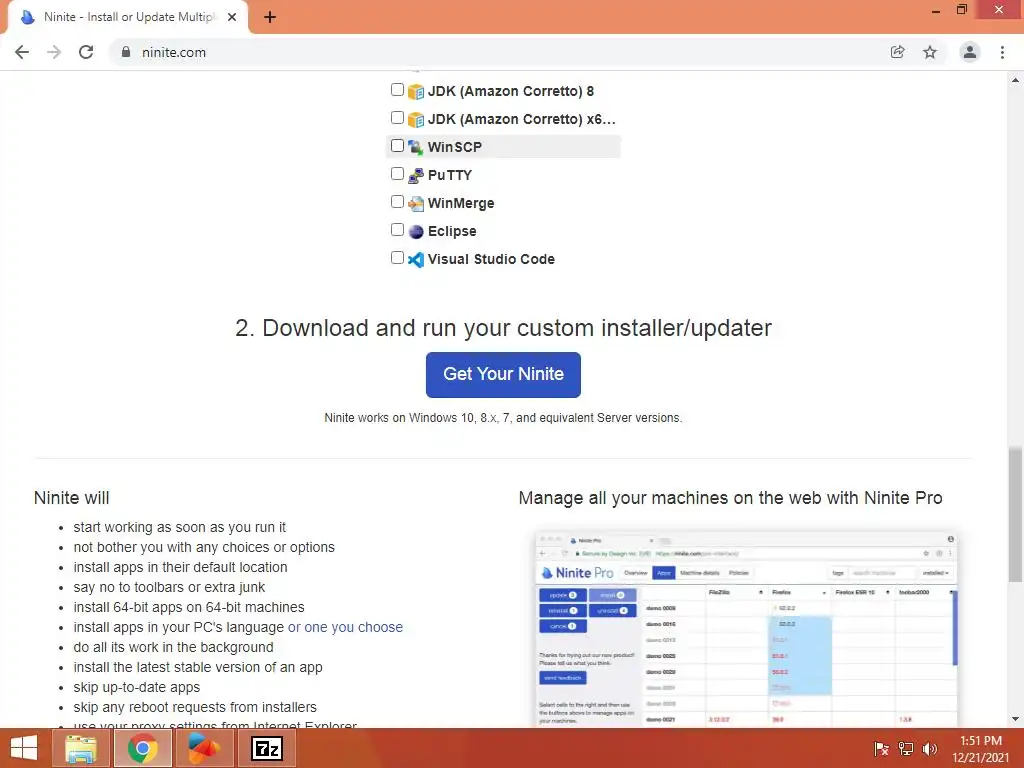1024x768 pixels.
Task: Open File Explorer from the taskbar
Action: (x=80, y=748)
